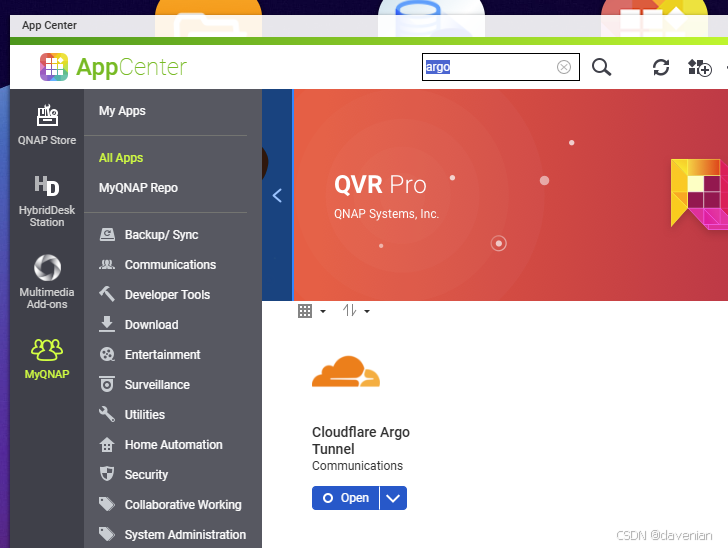Click the Home Automation house icon
The image size is (728, 548).
pos(107,444)
